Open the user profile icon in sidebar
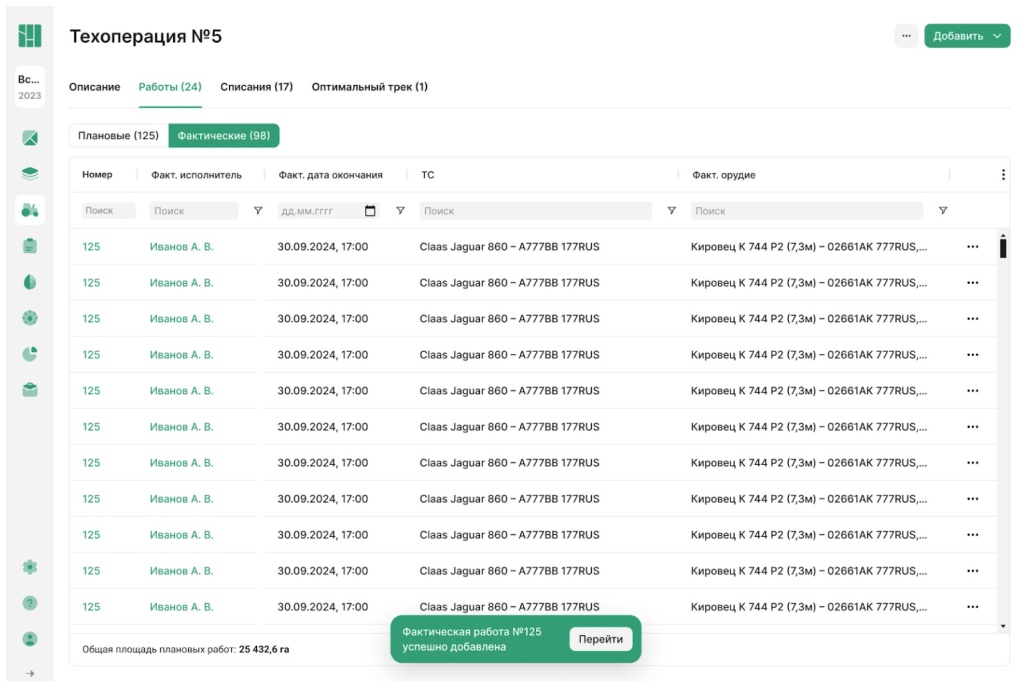1024x686 pixels. tap(30, 639)
